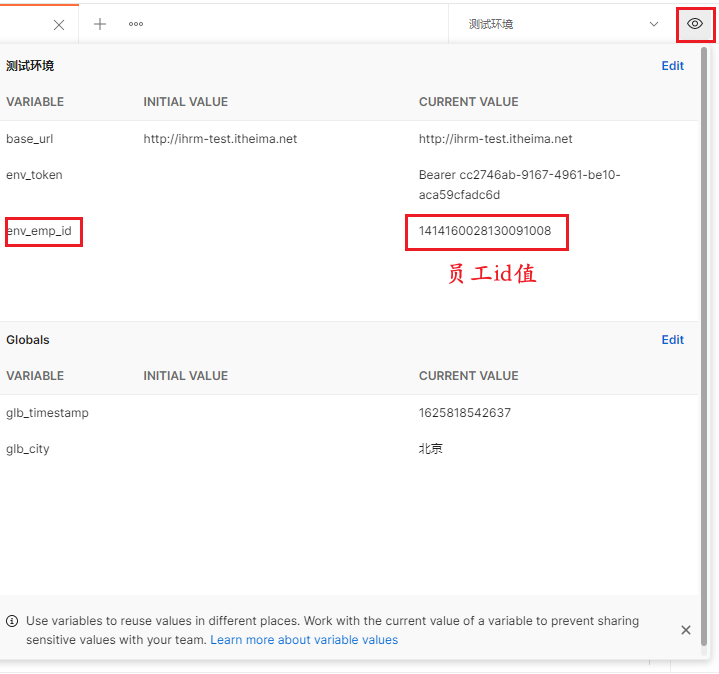Screen dimensions: 719x674
Task: Click the vertical scrollbar of the panel
Action: click(x=704, y=346)
